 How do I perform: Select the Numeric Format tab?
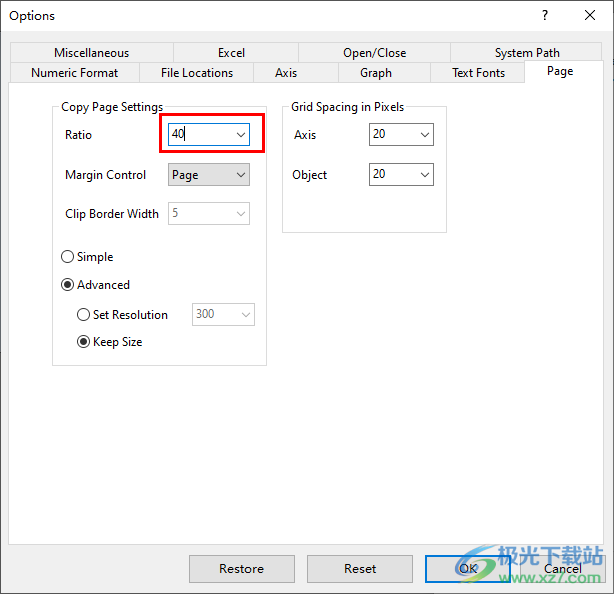point(74,73)
